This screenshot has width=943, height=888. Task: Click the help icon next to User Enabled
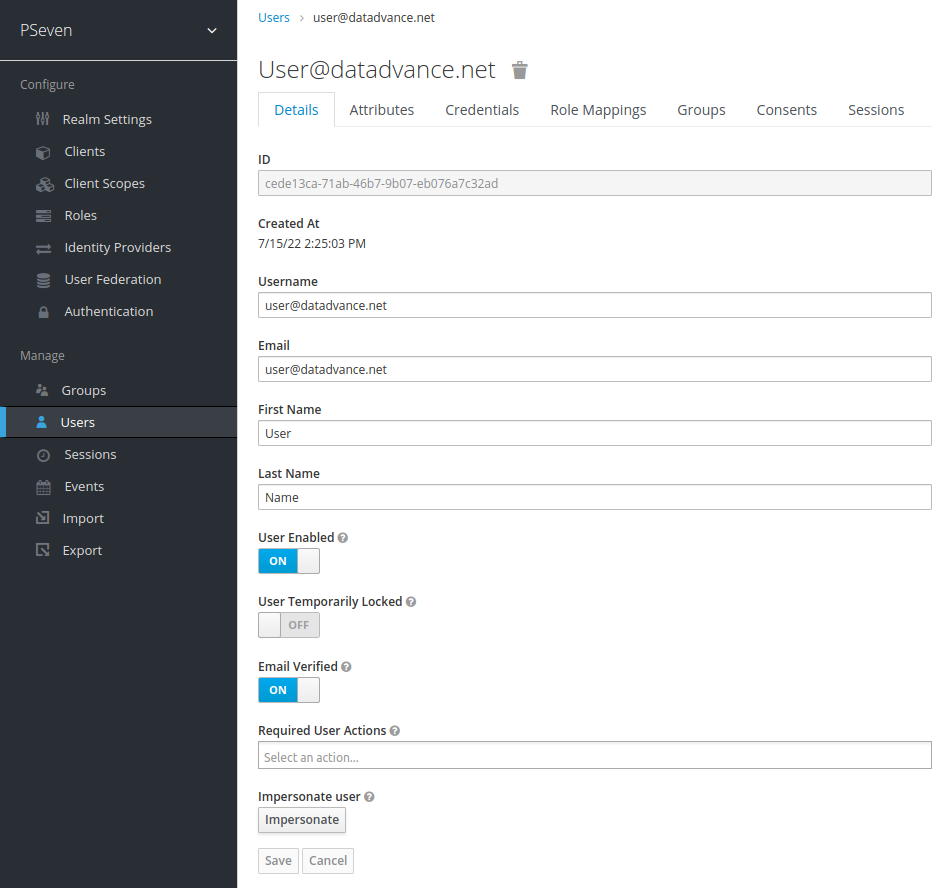point(343,537)
